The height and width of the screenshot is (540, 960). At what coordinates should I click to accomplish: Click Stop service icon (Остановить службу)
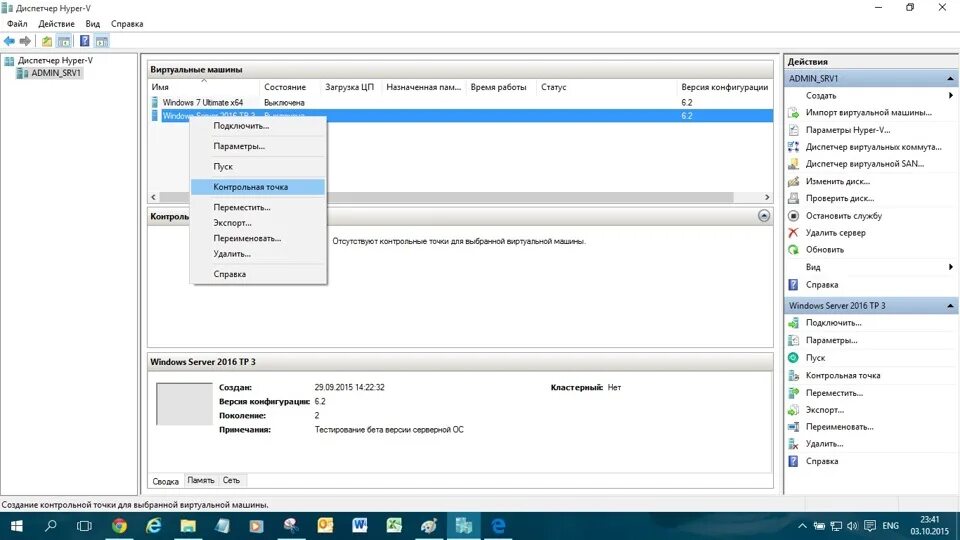tap(793, 216)
